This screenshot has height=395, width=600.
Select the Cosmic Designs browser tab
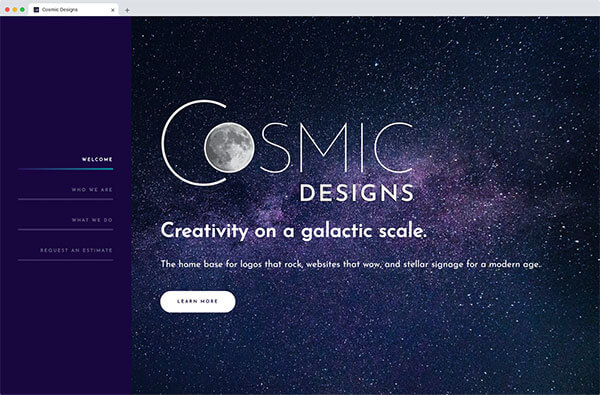click(73, 10)
